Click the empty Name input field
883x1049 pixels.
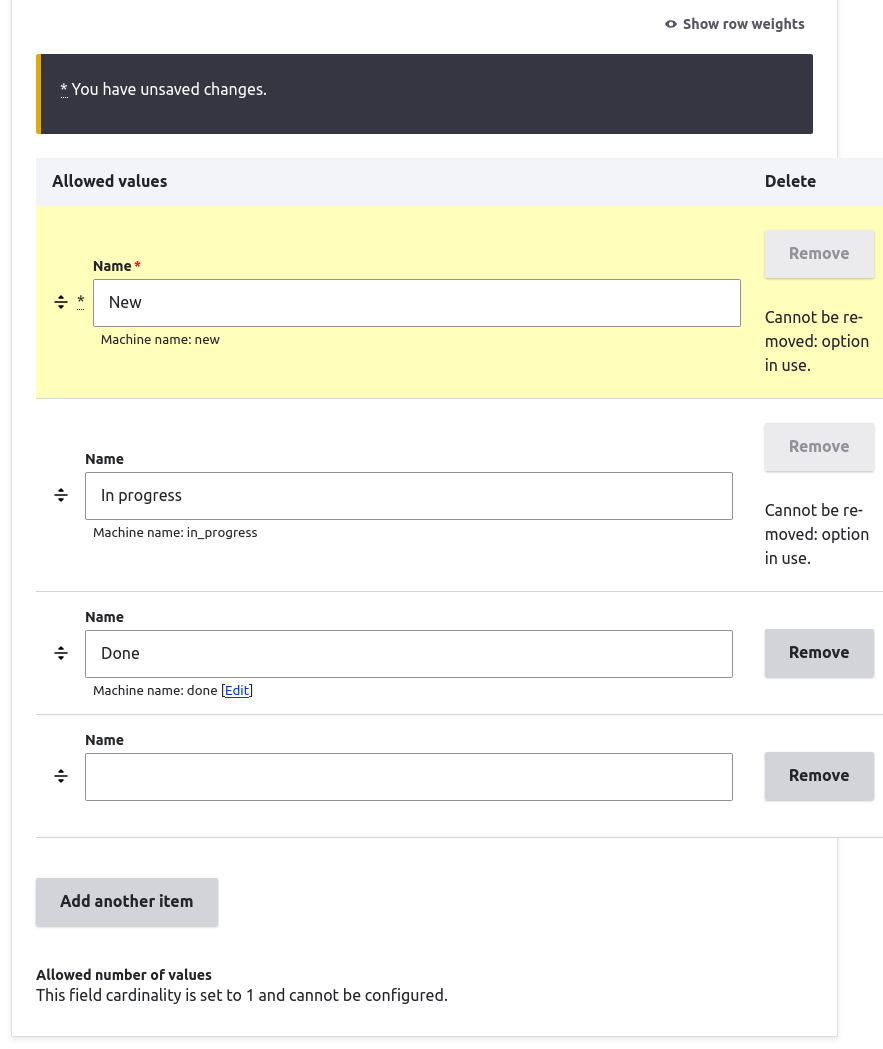(x=408, y=776)
